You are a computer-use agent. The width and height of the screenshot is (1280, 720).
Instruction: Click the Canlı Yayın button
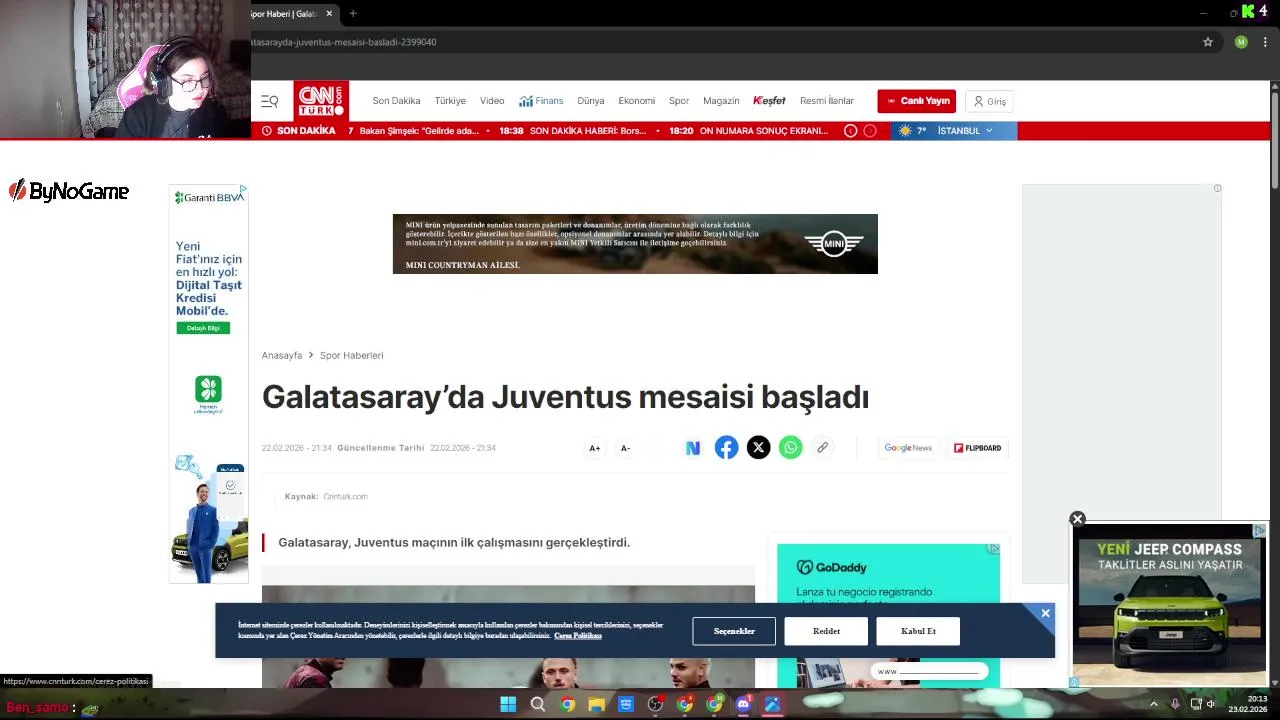click(917, 101)
